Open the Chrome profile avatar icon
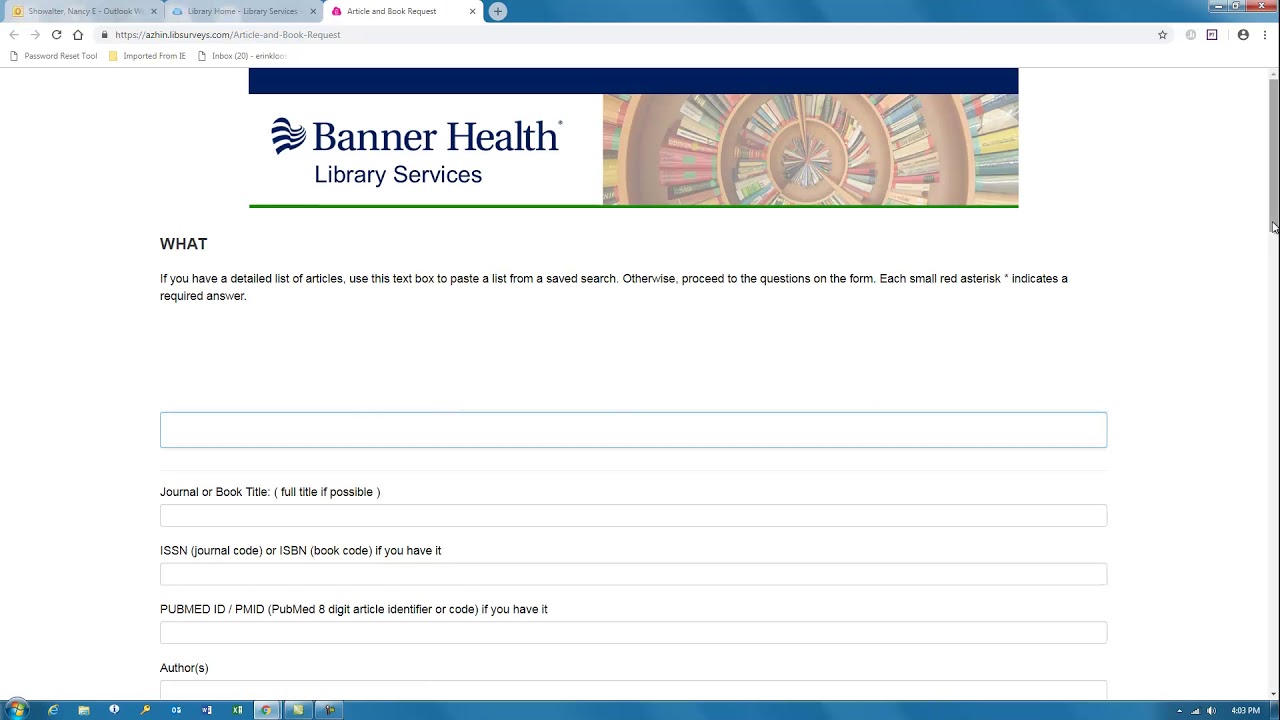This screenshot has height=720, width=1280. coord(1243,35)
